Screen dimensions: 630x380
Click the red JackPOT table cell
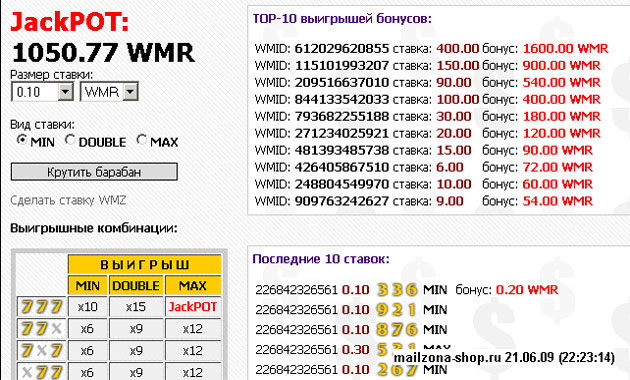(193, 307)
